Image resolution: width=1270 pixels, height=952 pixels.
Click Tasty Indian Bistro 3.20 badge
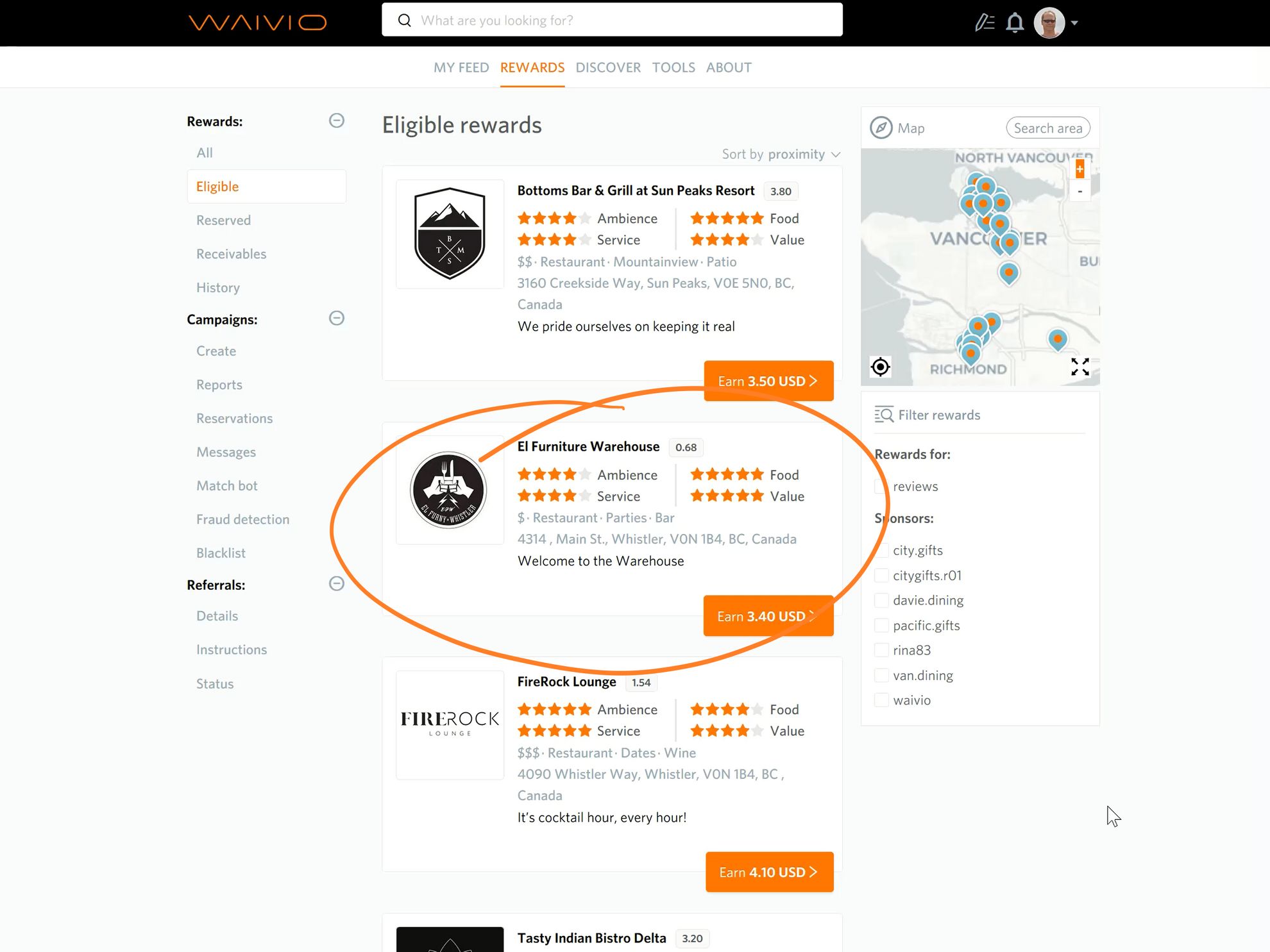click(x=692, y=939)
